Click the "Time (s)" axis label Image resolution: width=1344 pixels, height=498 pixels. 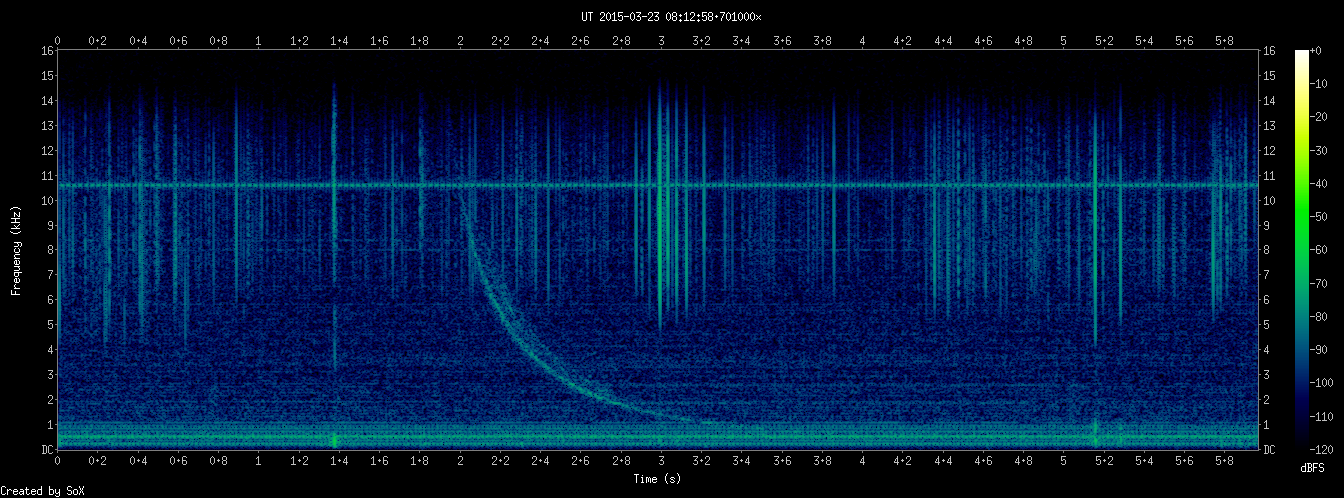(x=659, y=479)
